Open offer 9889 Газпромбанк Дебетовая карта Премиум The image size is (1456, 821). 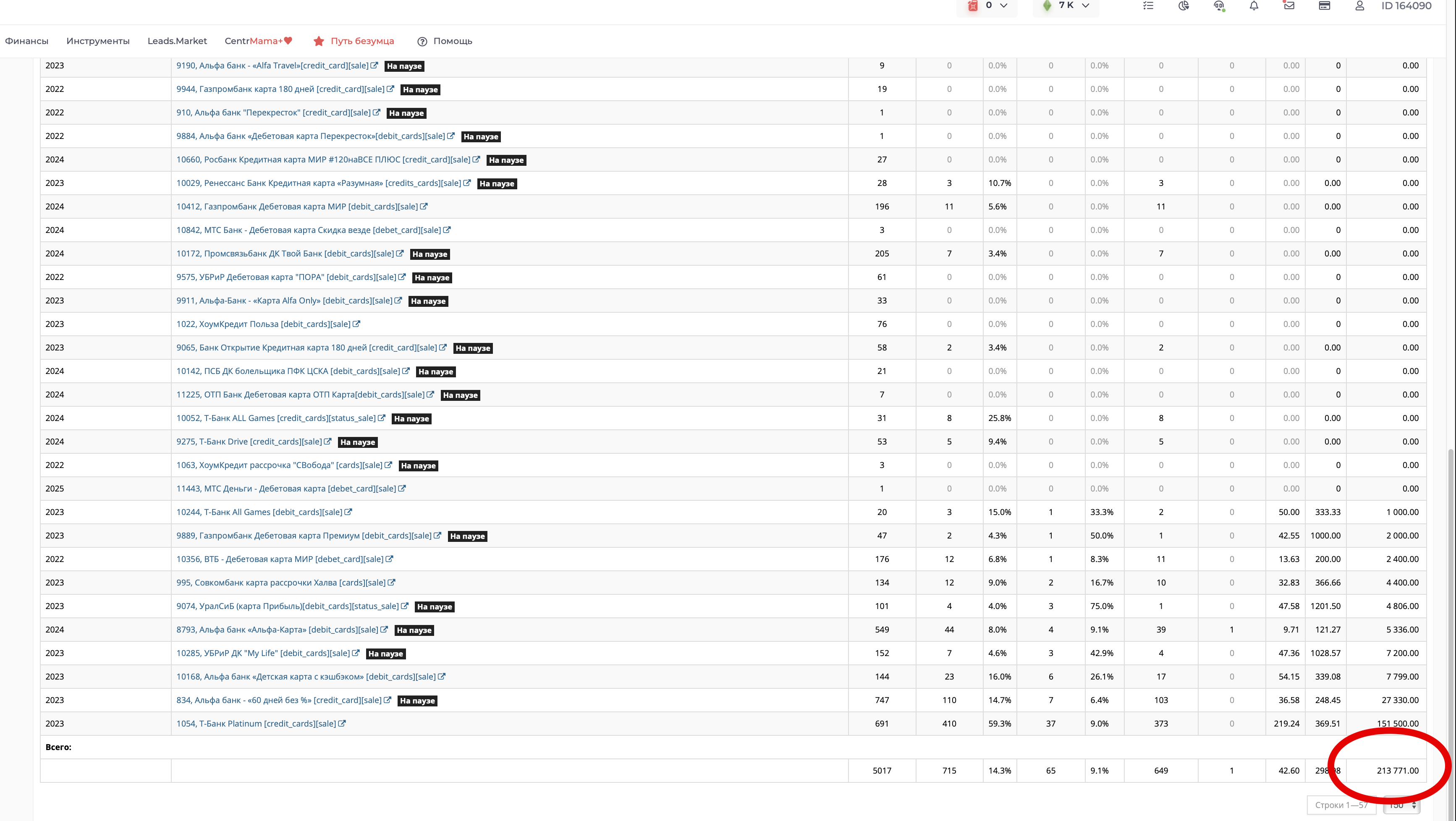point(304,536)
